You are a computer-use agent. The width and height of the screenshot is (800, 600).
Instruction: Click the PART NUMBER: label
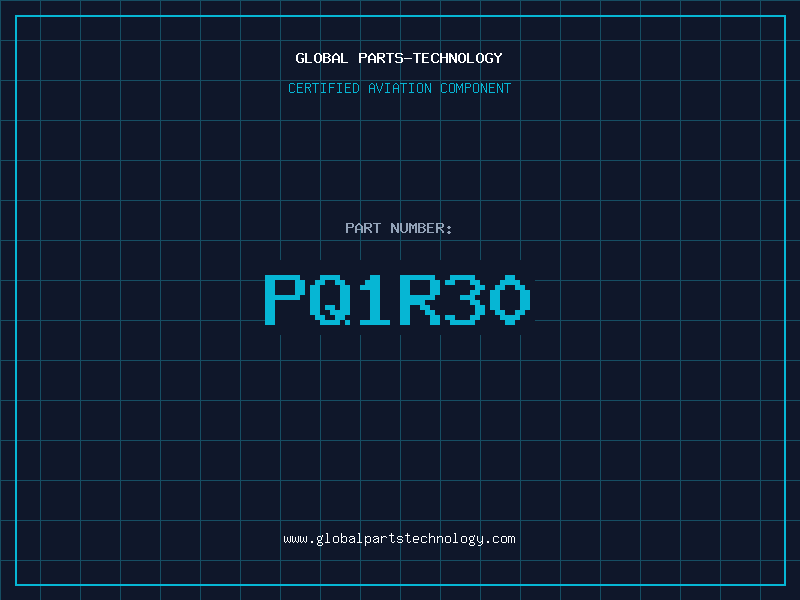(399, 228)
